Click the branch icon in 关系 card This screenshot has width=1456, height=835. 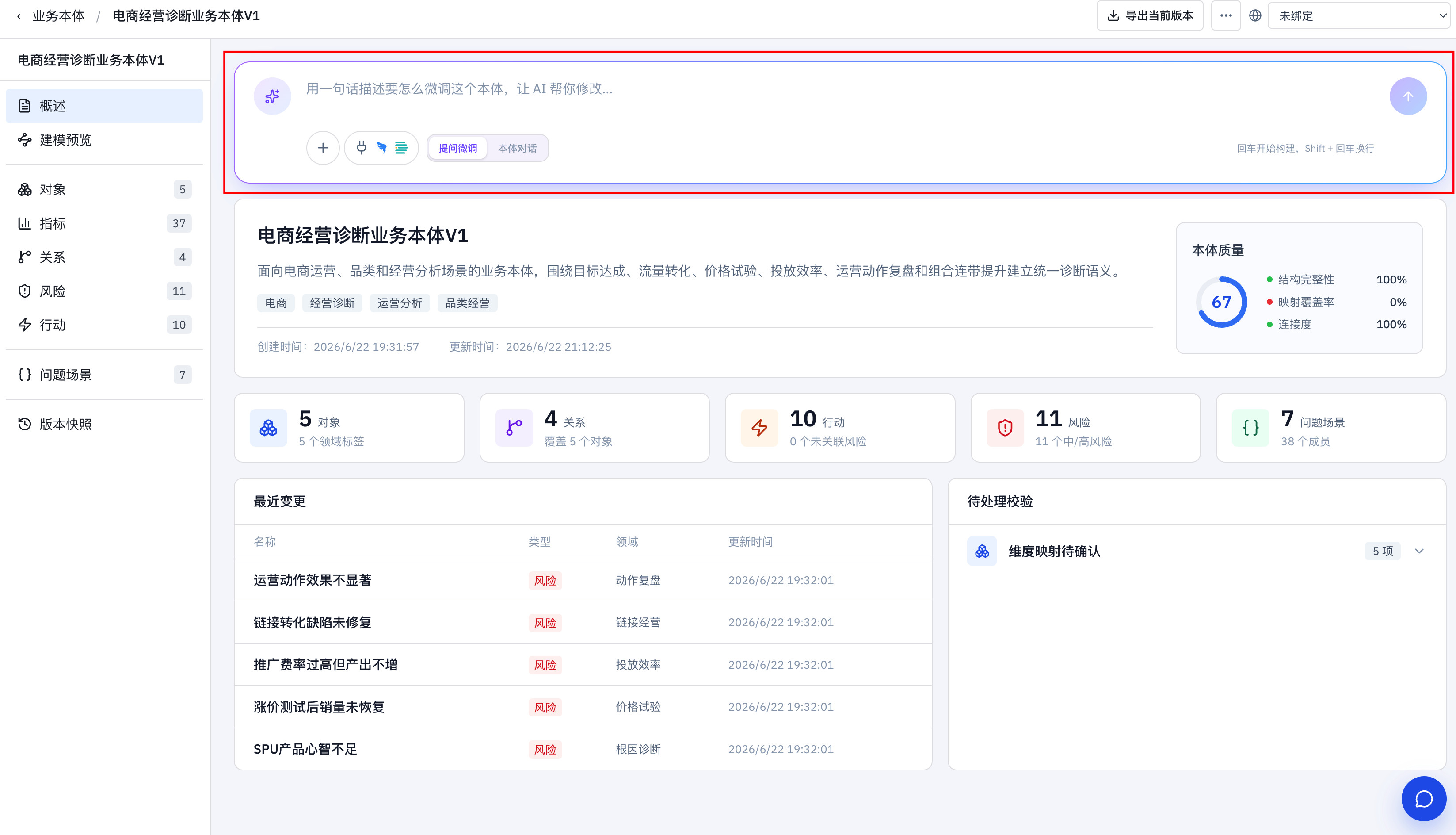click(x=514, y=427)
